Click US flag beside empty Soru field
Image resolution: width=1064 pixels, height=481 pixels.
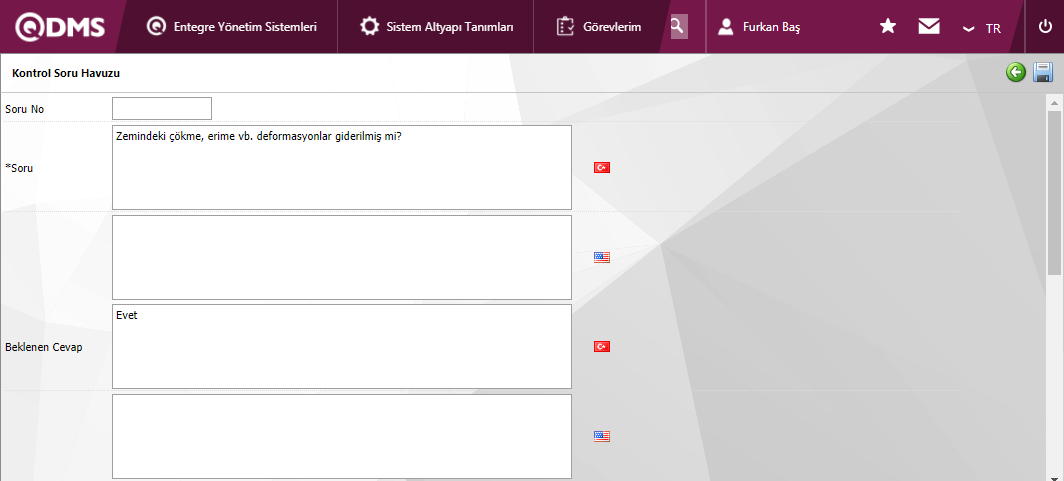[602, 257]
